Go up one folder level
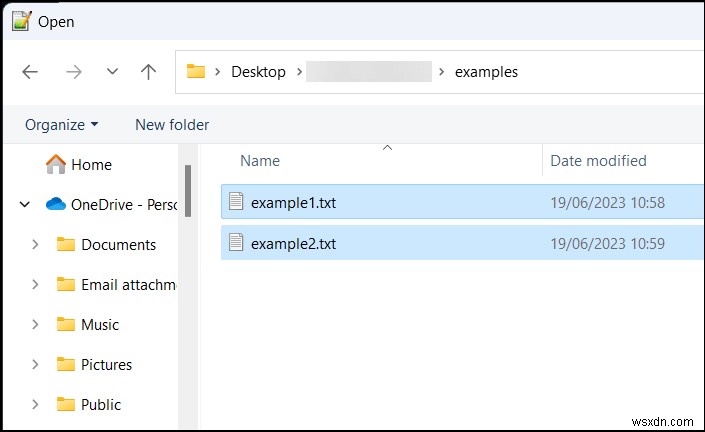Viewport: 705px width, 432px height. click(x=148, y=71)
